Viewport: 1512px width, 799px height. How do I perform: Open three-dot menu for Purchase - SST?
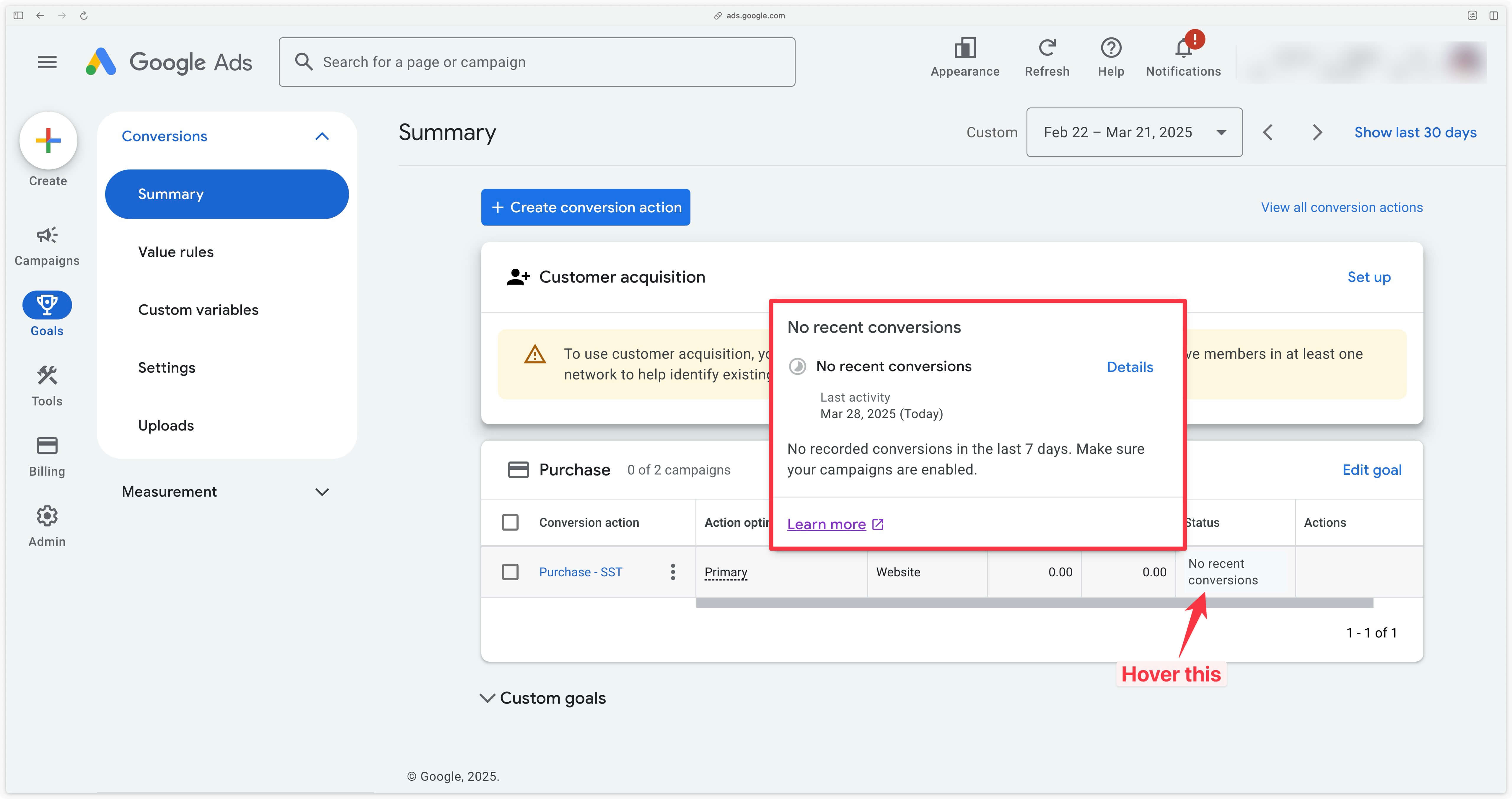tap(673, 572)
